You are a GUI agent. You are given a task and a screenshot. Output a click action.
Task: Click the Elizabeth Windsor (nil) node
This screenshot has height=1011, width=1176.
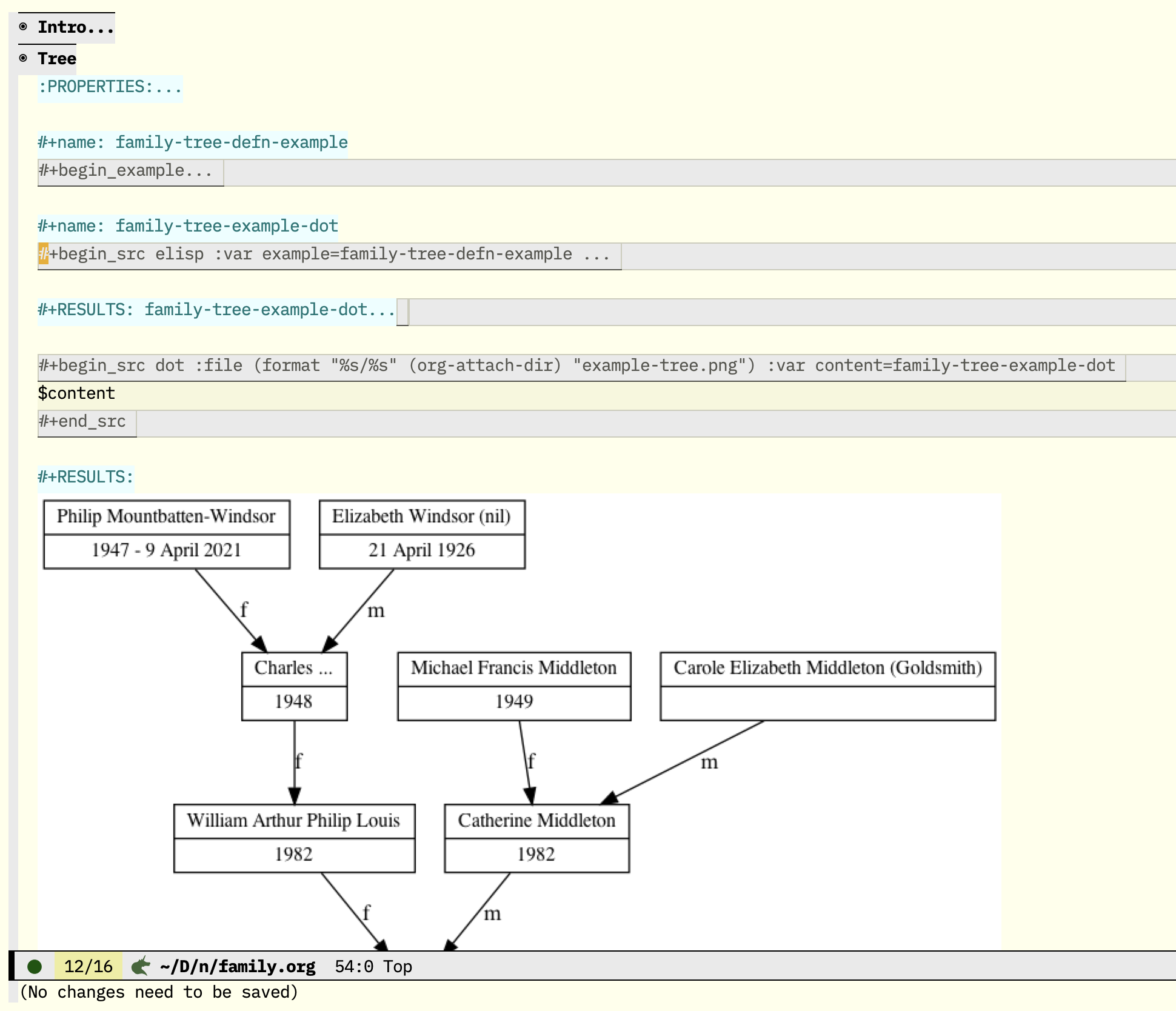(x=422, y=534)
